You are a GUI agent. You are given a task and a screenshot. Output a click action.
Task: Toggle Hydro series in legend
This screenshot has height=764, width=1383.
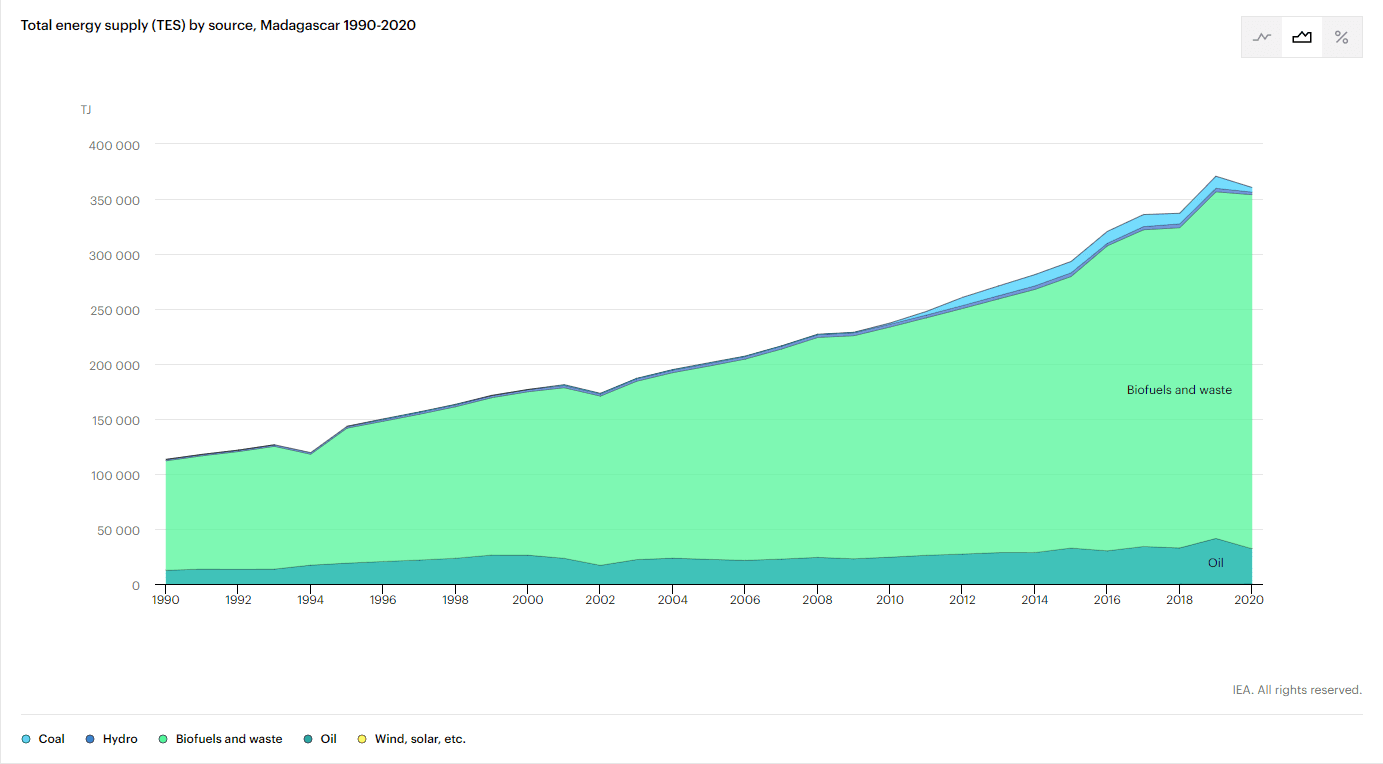(x=112, y=739)
